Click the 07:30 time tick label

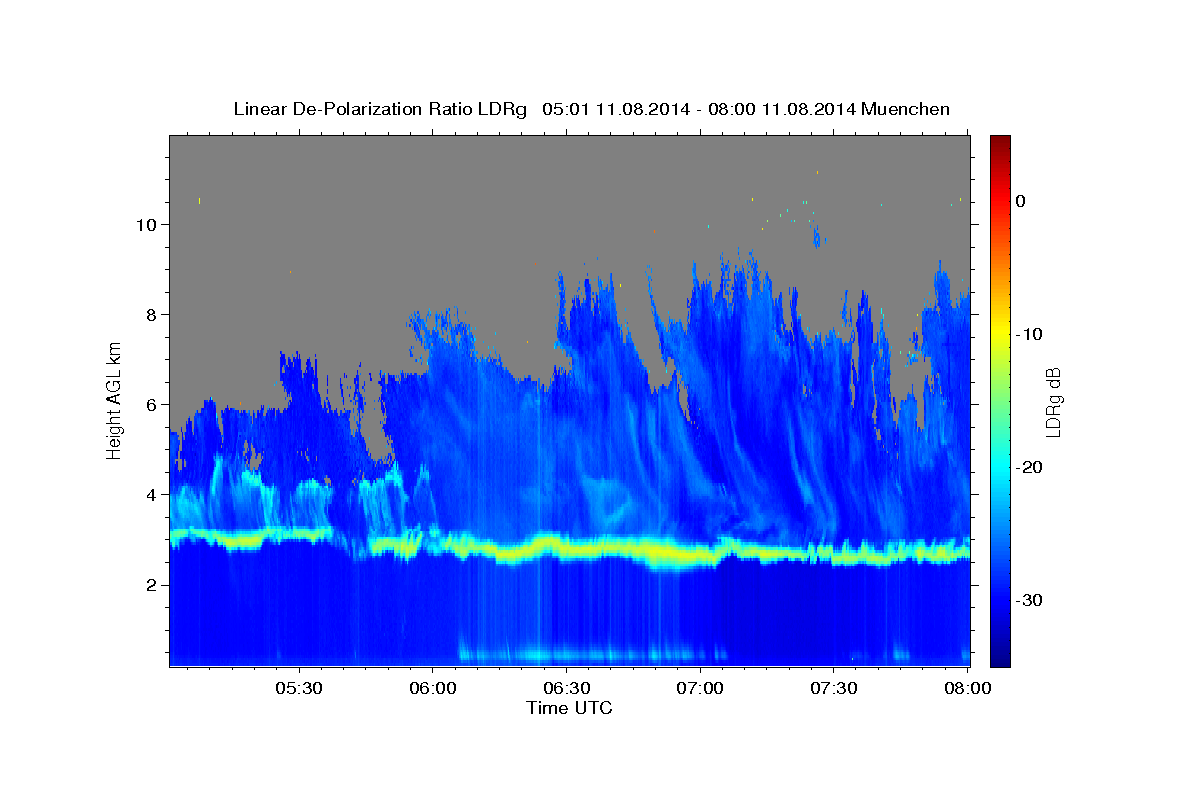(833, 689)
